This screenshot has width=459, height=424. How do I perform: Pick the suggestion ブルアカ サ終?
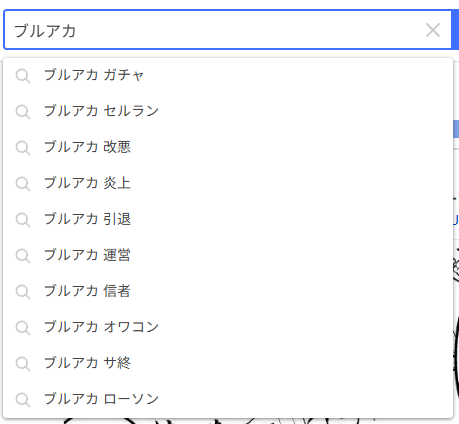click(228, 363)
